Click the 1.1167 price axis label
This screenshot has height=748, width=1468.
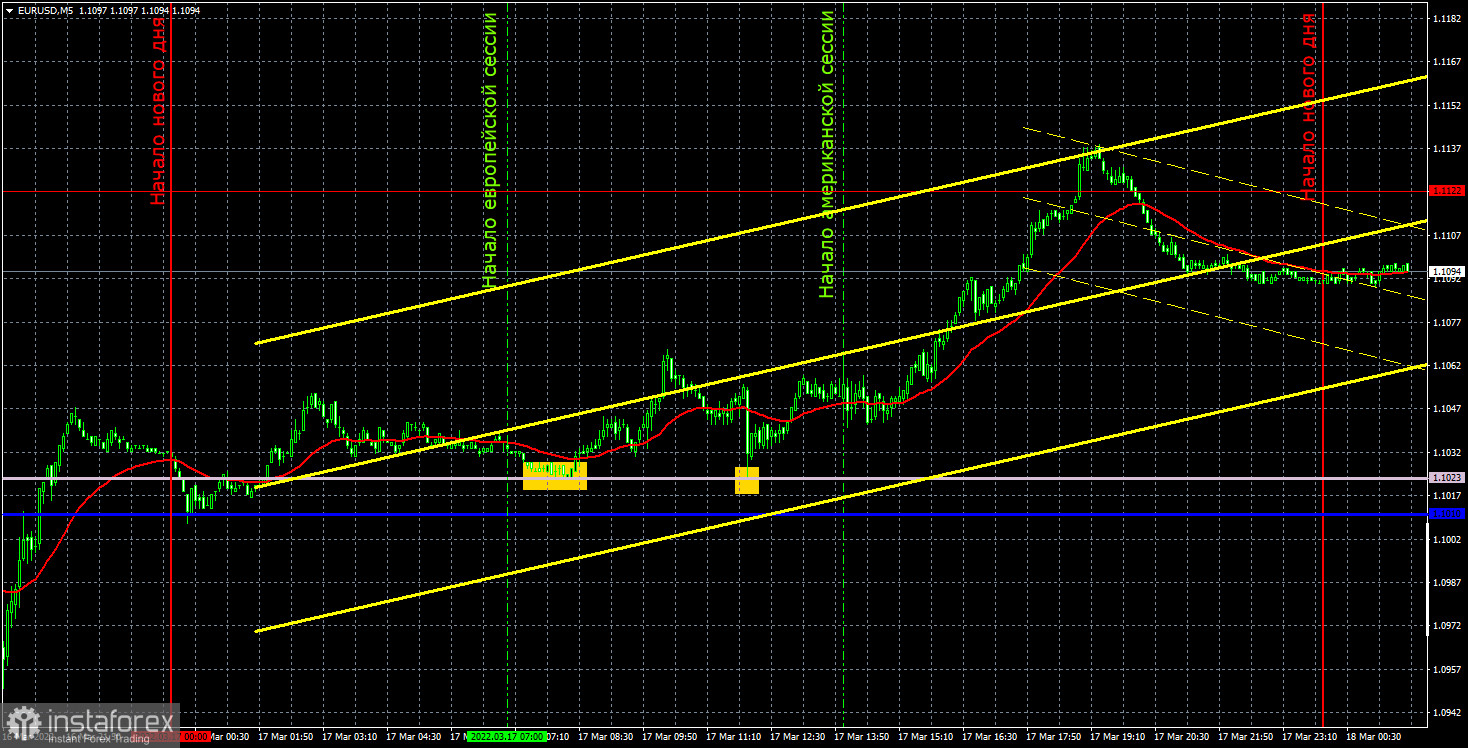click(x=1445, y=63)
